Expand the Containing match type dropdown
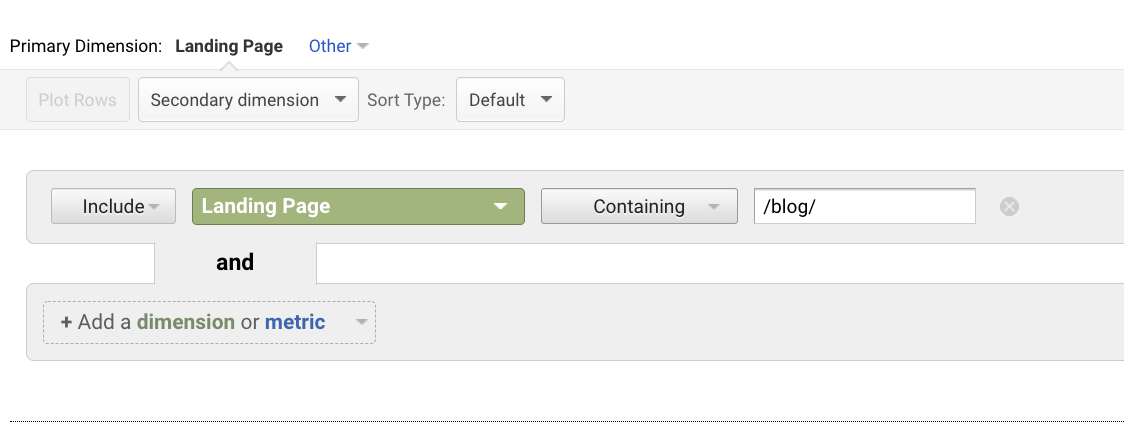This screenshot has height=434, width=1124. (638, 207)
